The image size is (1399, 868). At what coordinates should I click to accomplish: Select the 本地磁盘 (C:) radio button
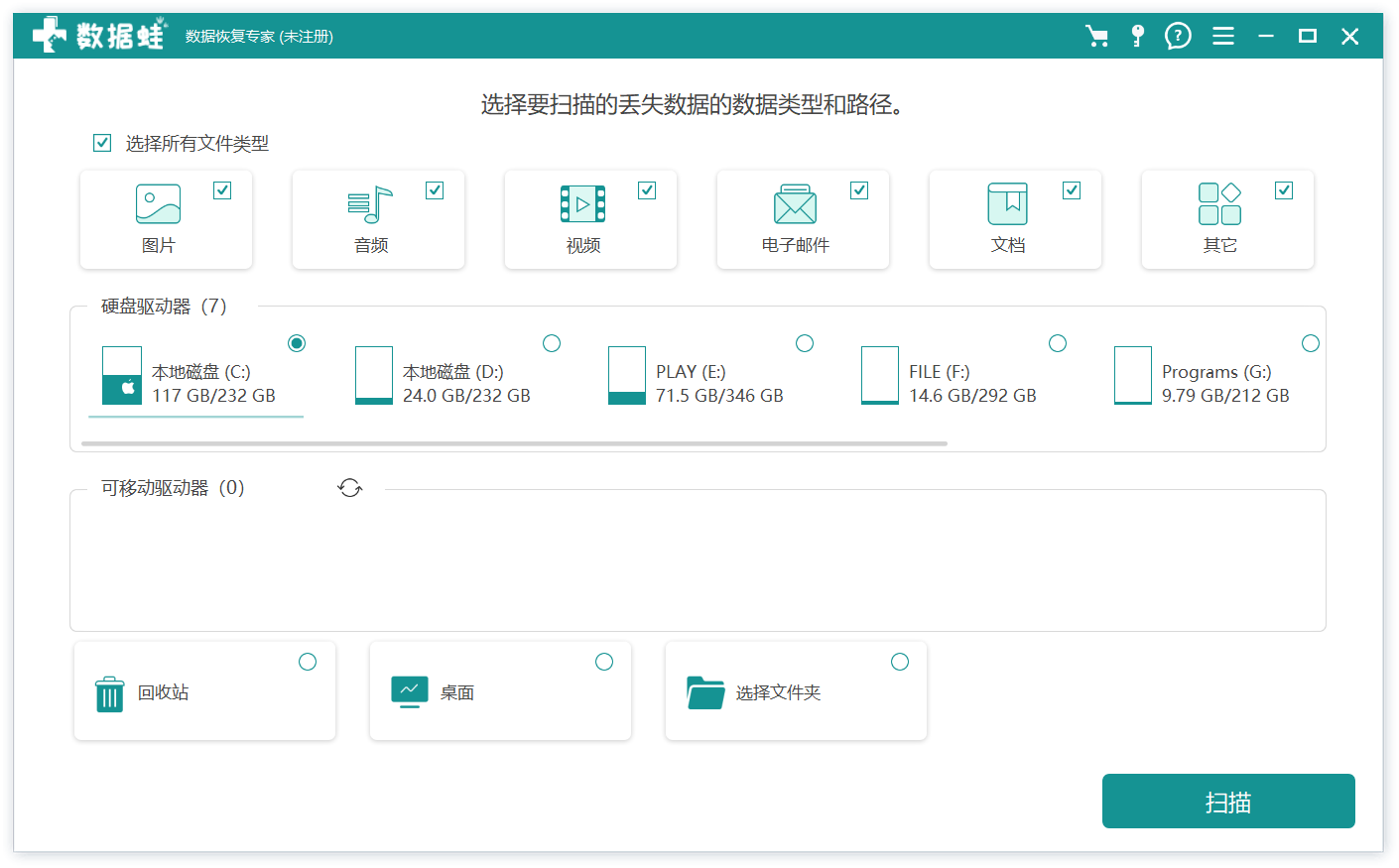click(x=297, y=343)
